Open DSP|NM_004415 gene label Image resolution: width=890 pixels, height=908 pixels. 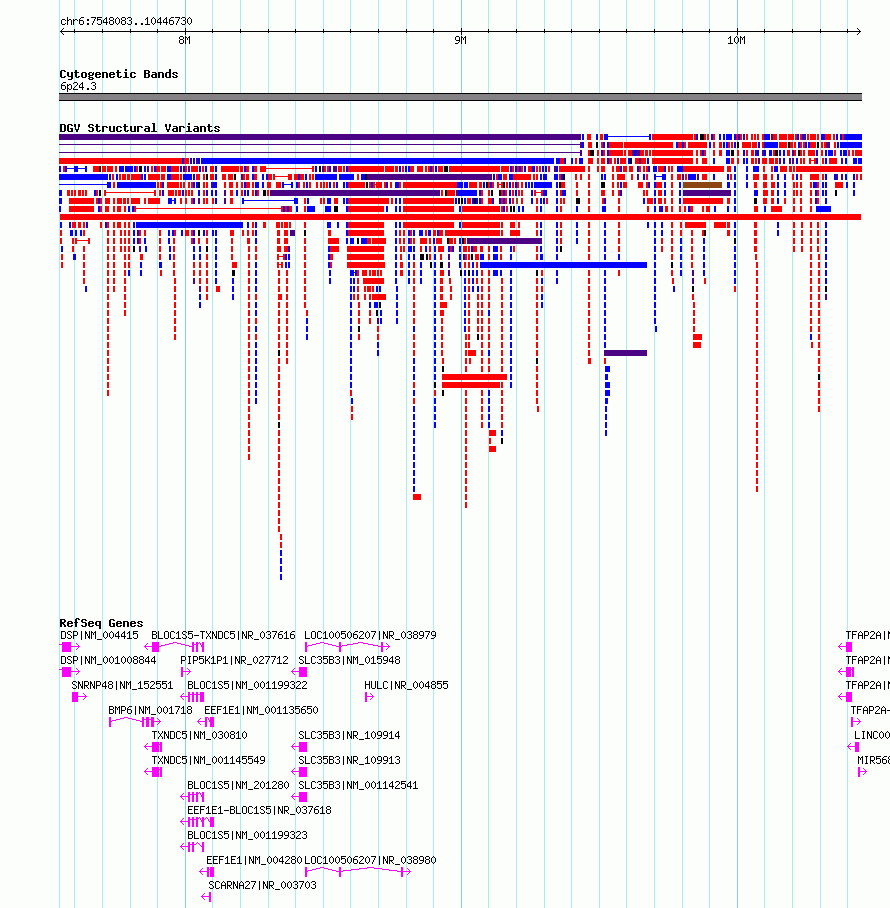[x=100, y=635]
